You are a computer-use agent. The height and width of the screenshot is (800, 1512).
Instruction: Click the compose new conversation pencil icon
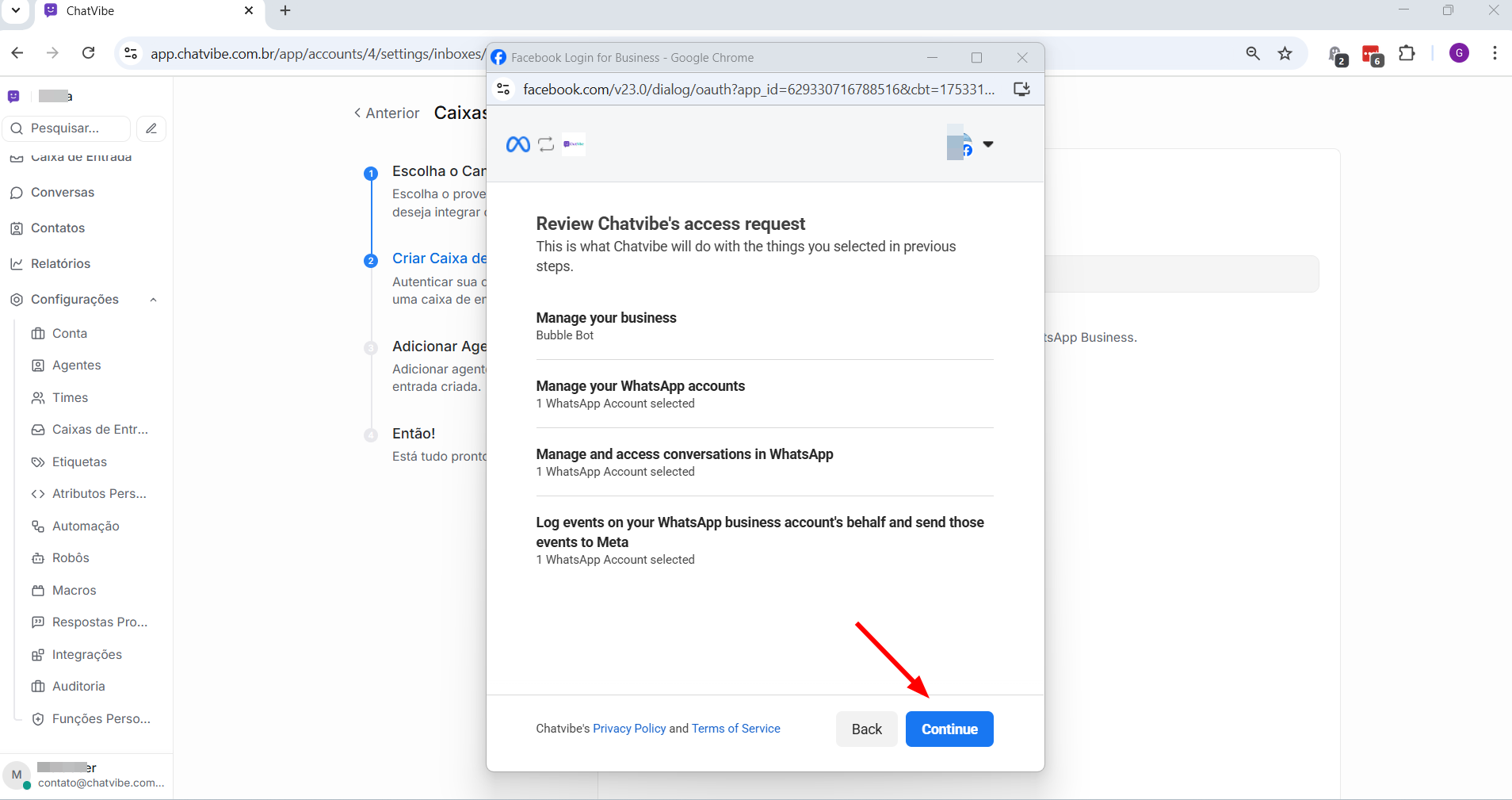click(x=151, y=128)
